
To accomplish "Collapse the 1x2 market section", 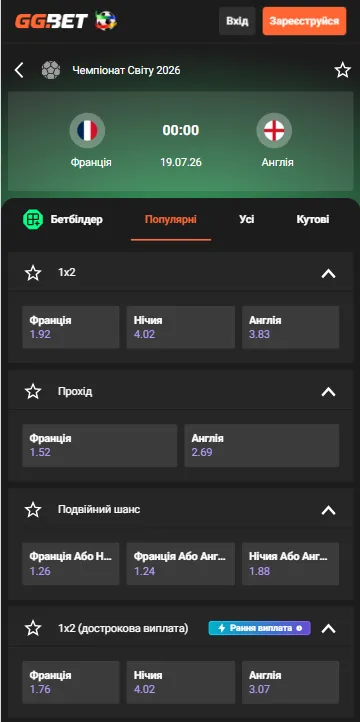I will click(x=328, y=274).
